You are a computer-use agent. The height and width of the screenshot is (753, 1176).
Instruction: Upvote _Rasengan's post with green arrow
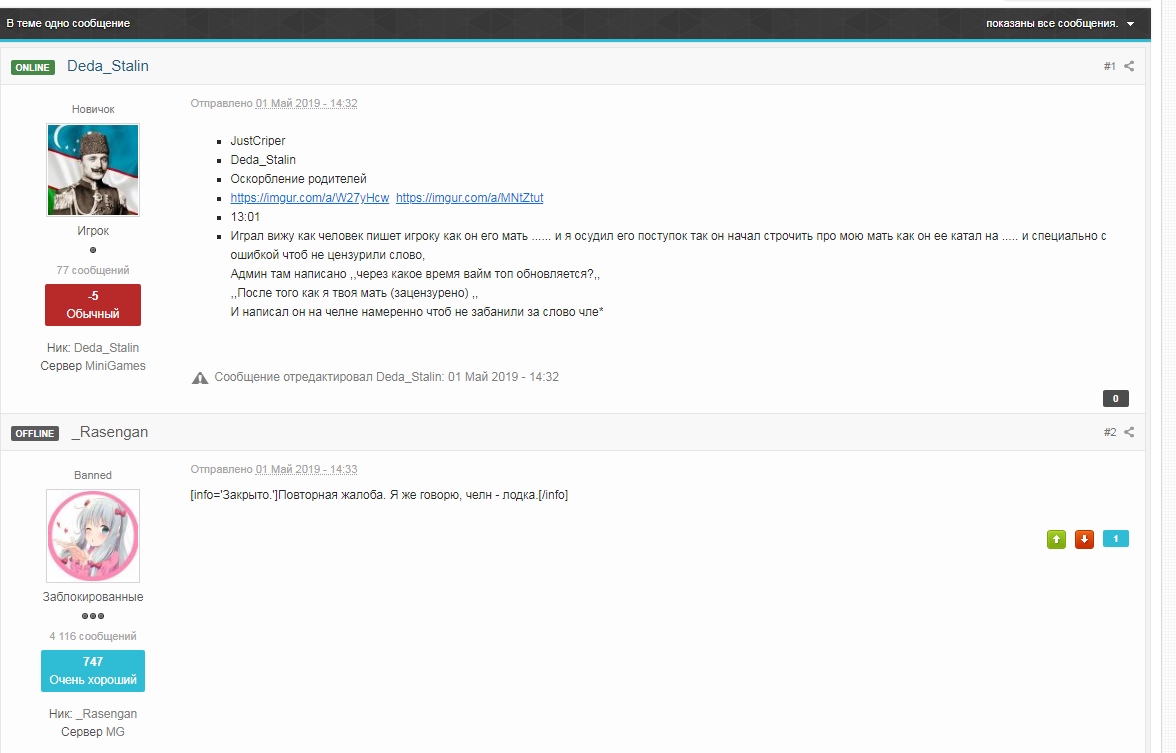pos(1056,539)
